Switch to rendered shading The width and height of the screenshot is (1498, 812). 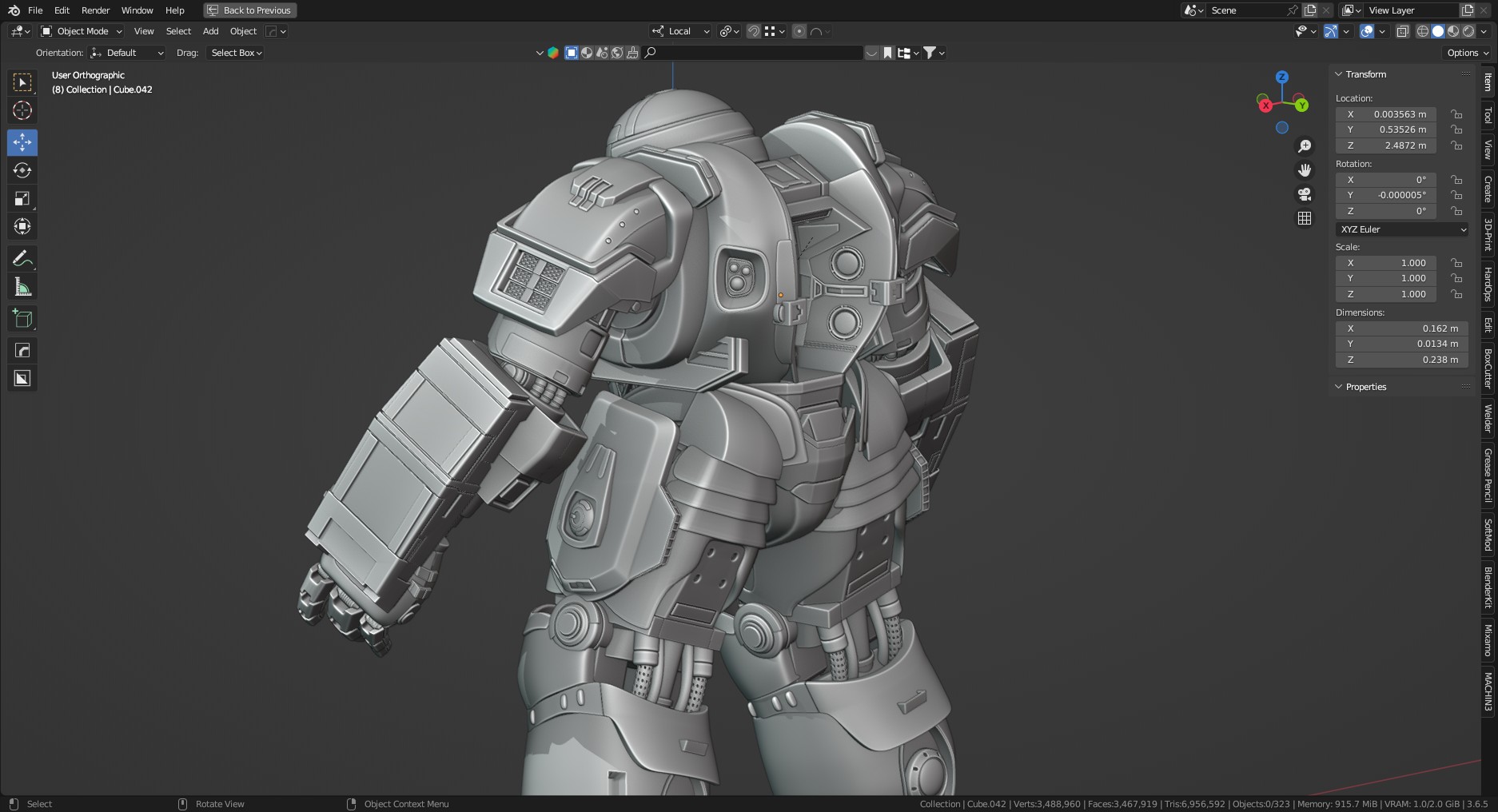pos(1468,31)
